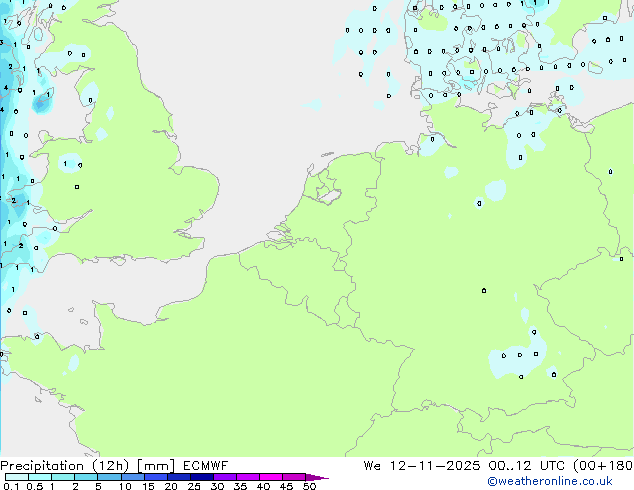
Task: Click the "ECMWF" model label
Action: point(205,466)
